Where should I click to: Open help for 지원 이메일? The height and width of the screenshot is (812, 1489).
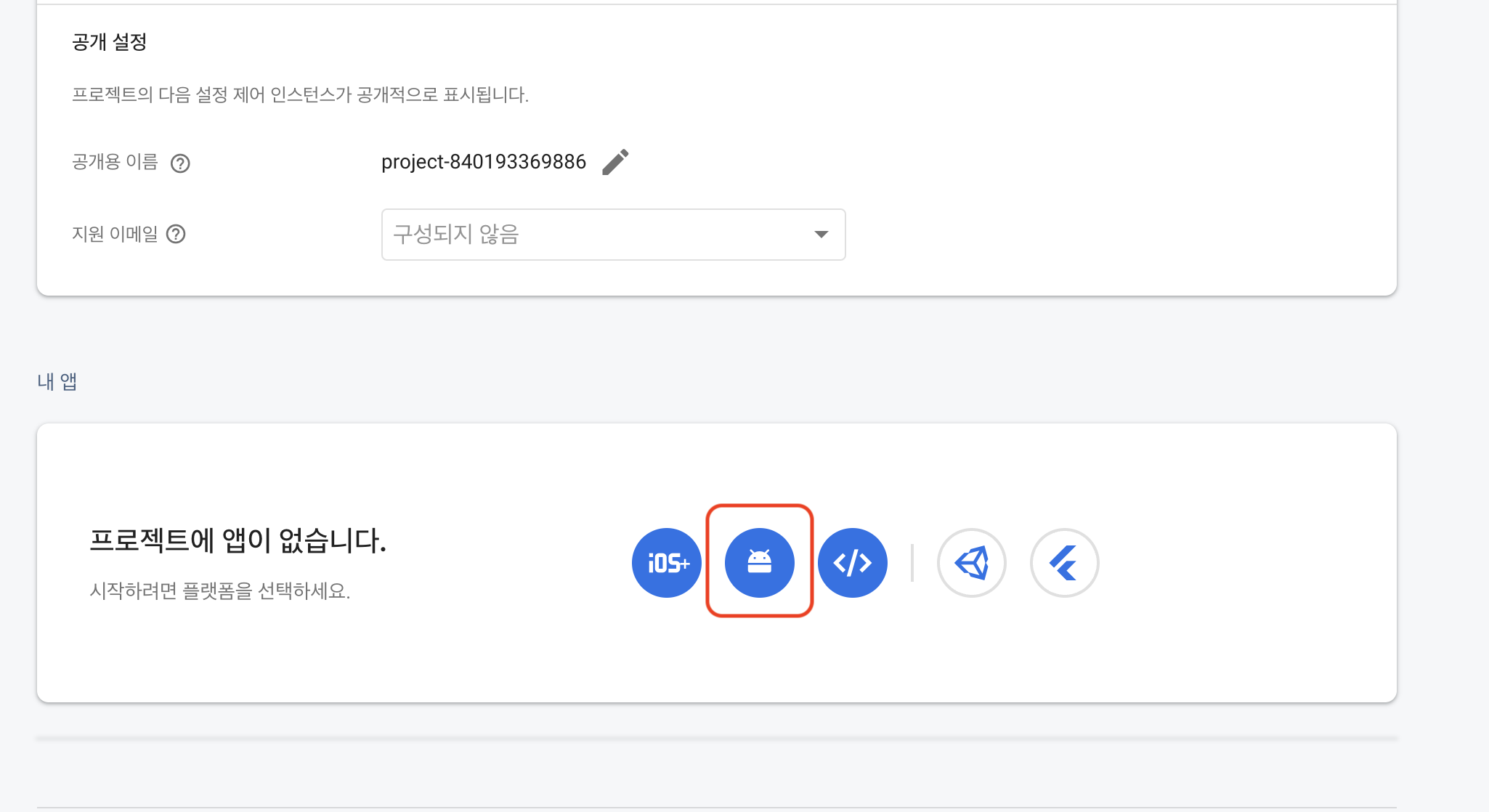(176, 235)
